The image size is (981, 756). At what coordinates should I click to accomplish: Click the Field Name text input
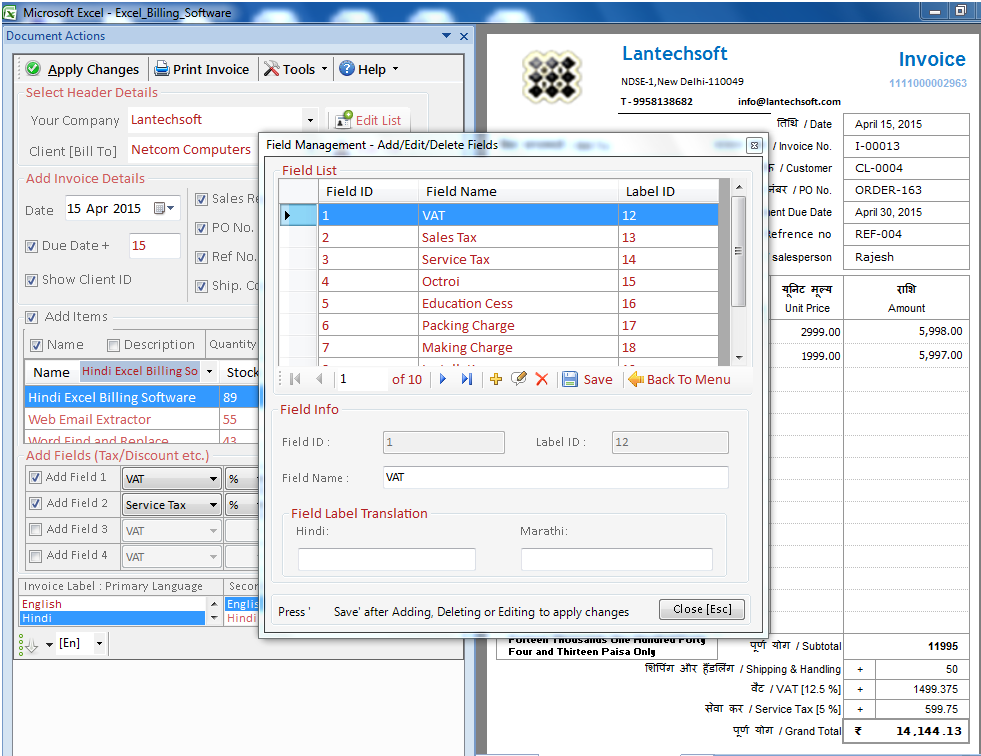click(556, 478)
